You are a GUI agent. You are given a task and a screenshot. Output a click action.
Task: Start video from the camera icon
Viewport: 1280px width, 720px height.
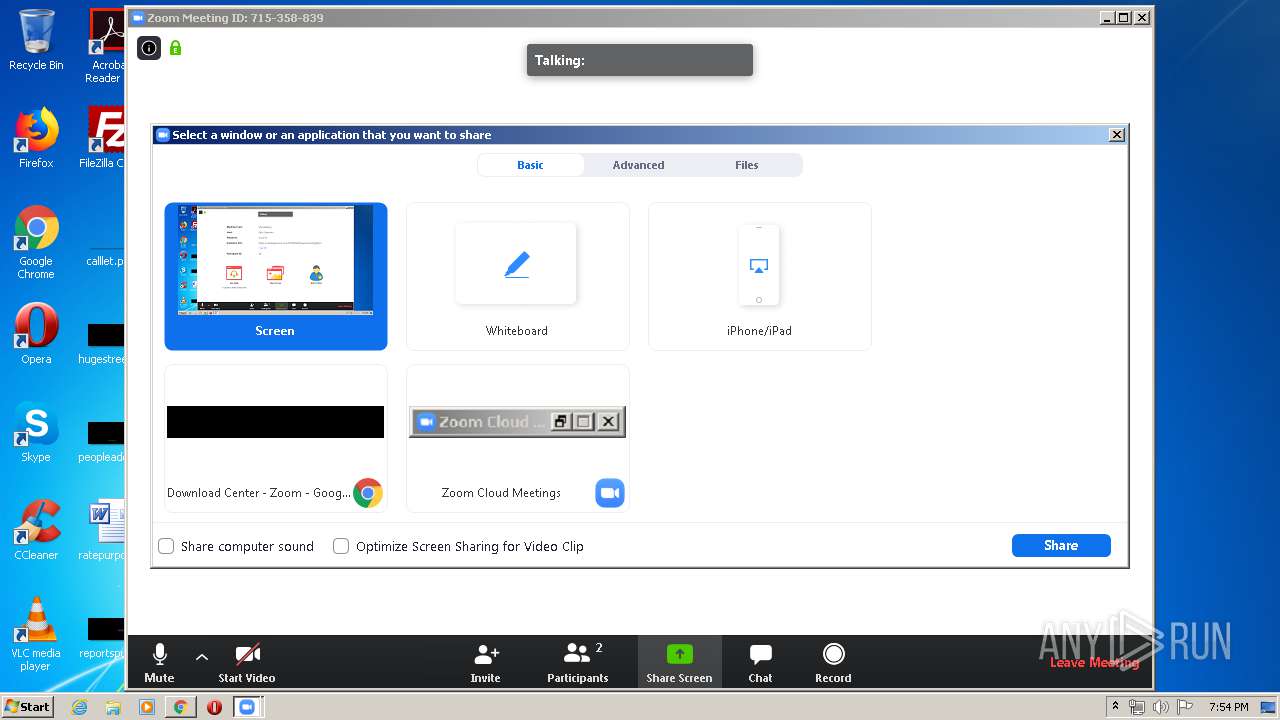[x=247, y=663]
